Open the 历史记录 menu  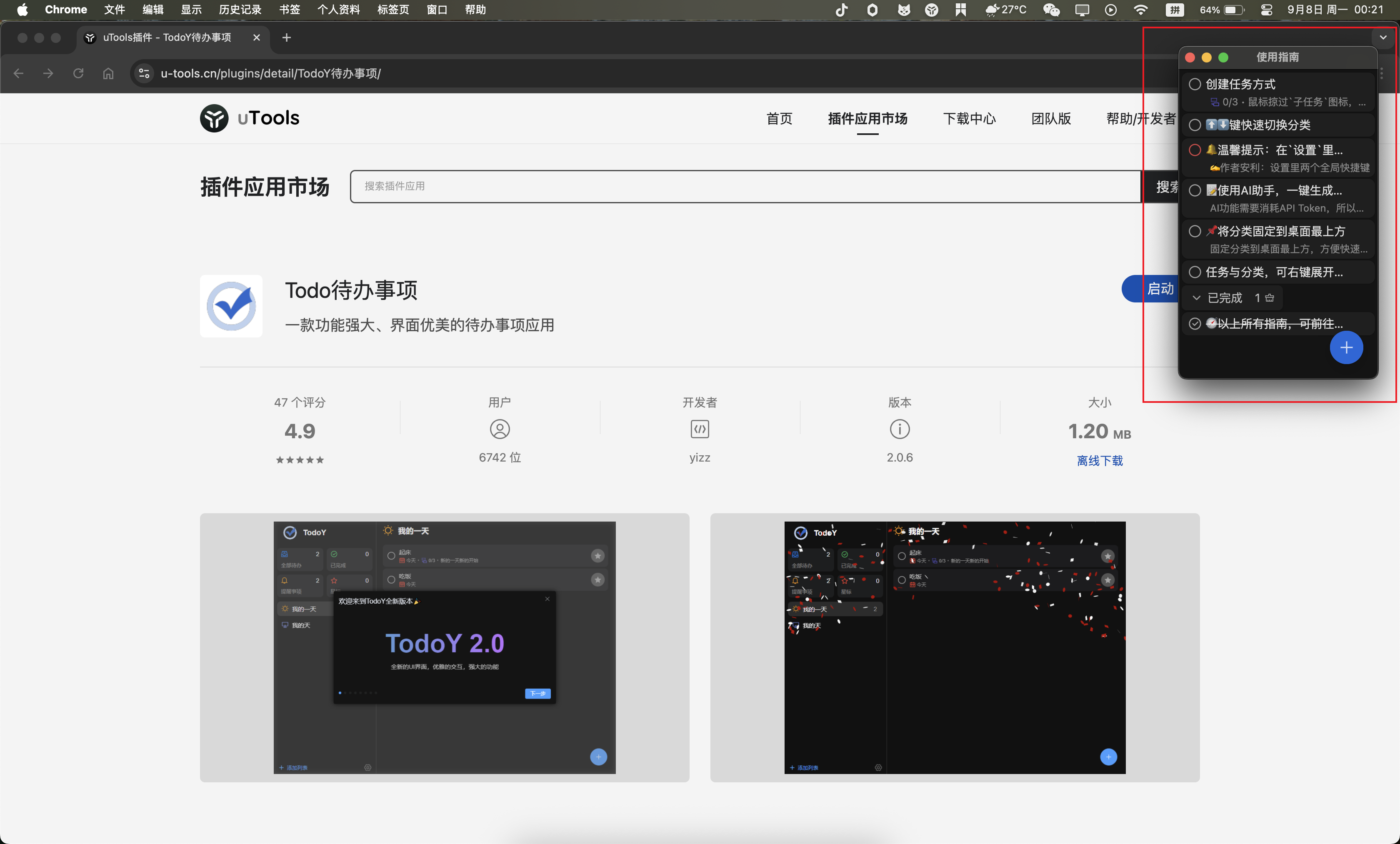coord(240,10)
